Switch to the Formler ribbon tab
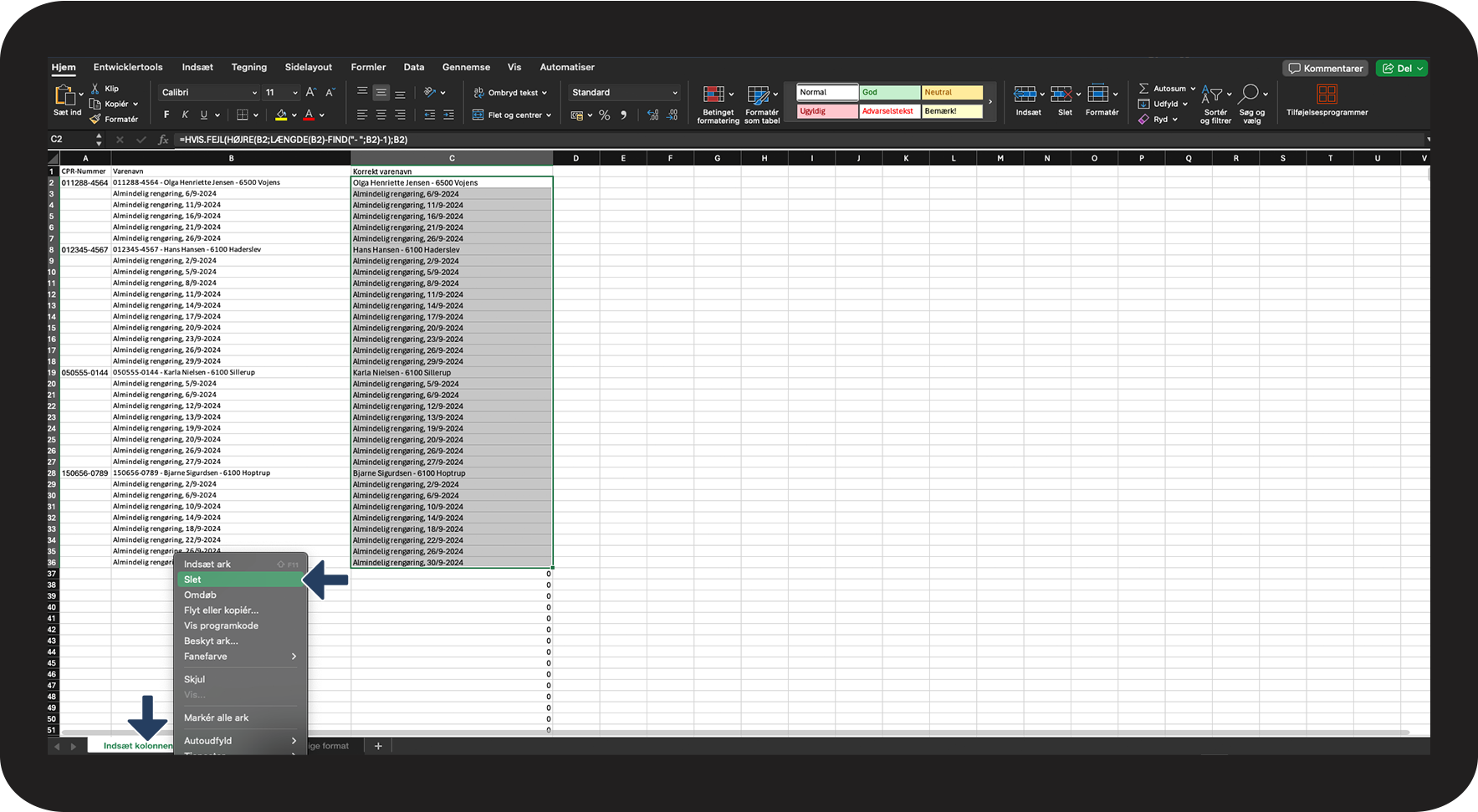The width and height of the screenshot is (1478, 812). coord(368,67)
